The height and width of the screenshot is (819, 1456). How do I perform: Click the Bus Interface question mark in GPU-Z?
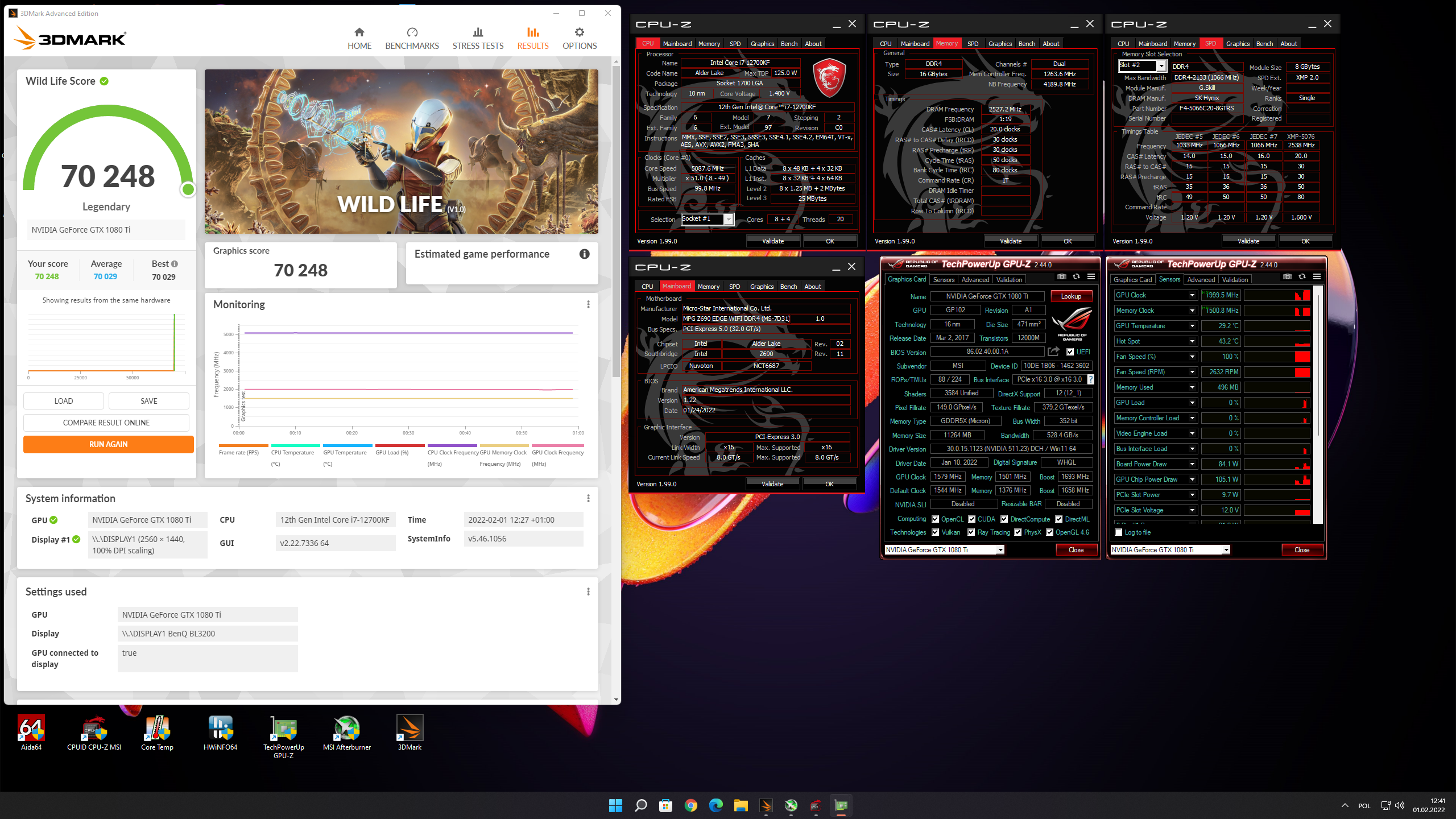coord(1090,379)
